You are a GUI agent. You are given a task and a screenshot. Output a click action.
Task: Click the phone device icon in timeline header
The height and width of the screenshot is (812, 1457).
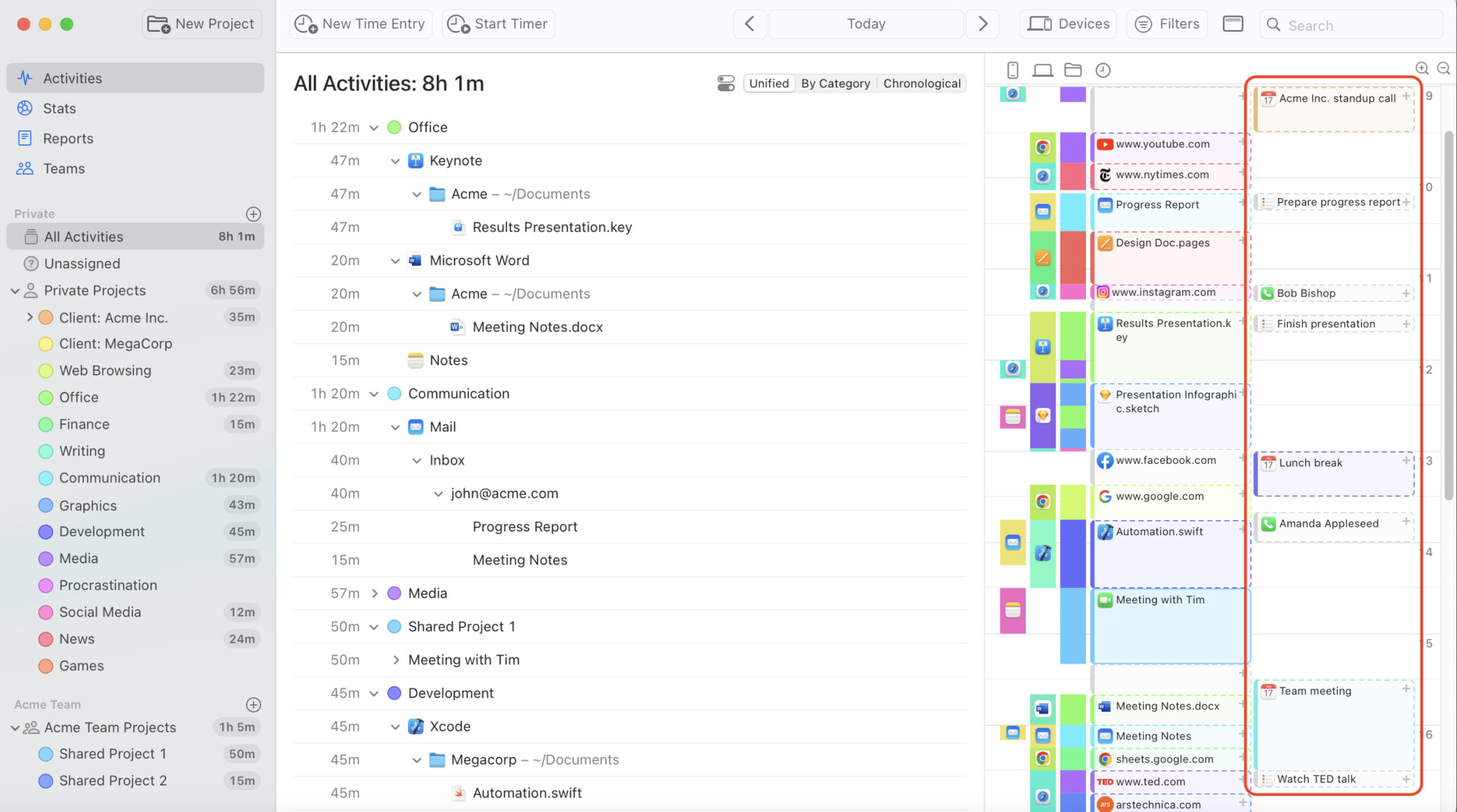point(1013,70)
